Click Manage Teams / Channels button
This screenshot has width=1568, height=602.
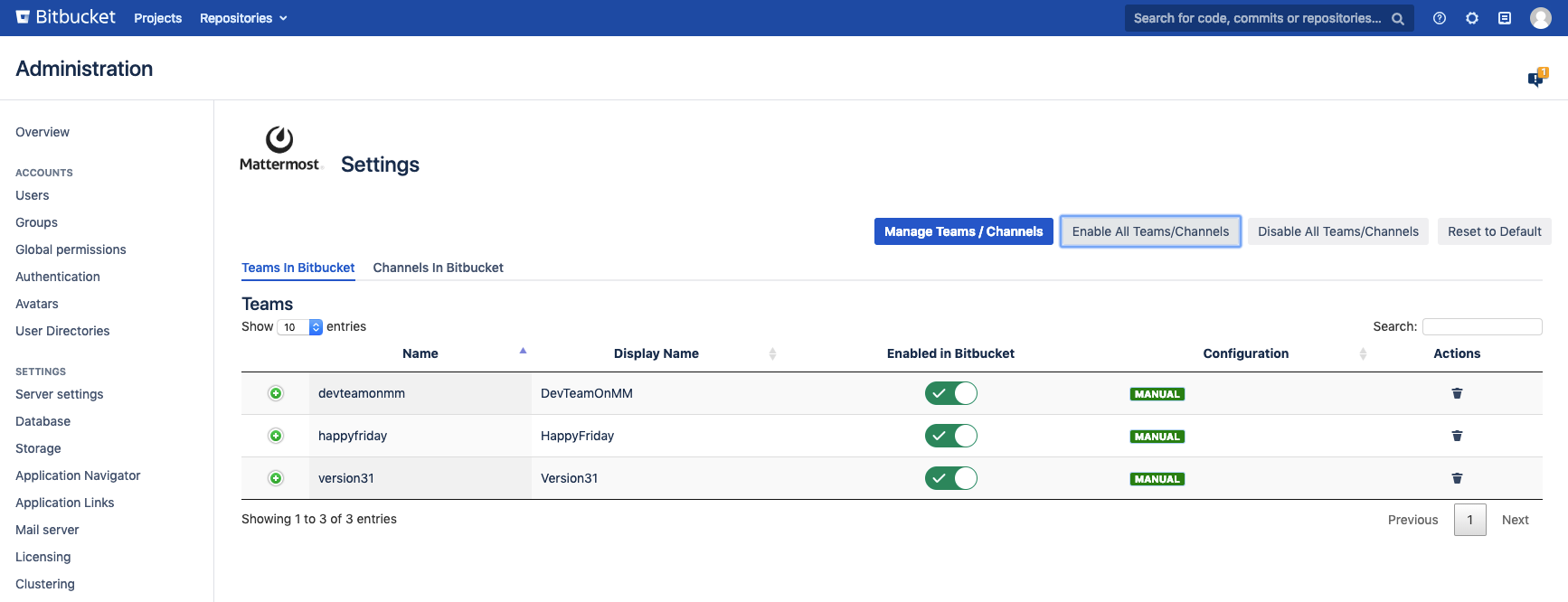[x=963, y=231]
